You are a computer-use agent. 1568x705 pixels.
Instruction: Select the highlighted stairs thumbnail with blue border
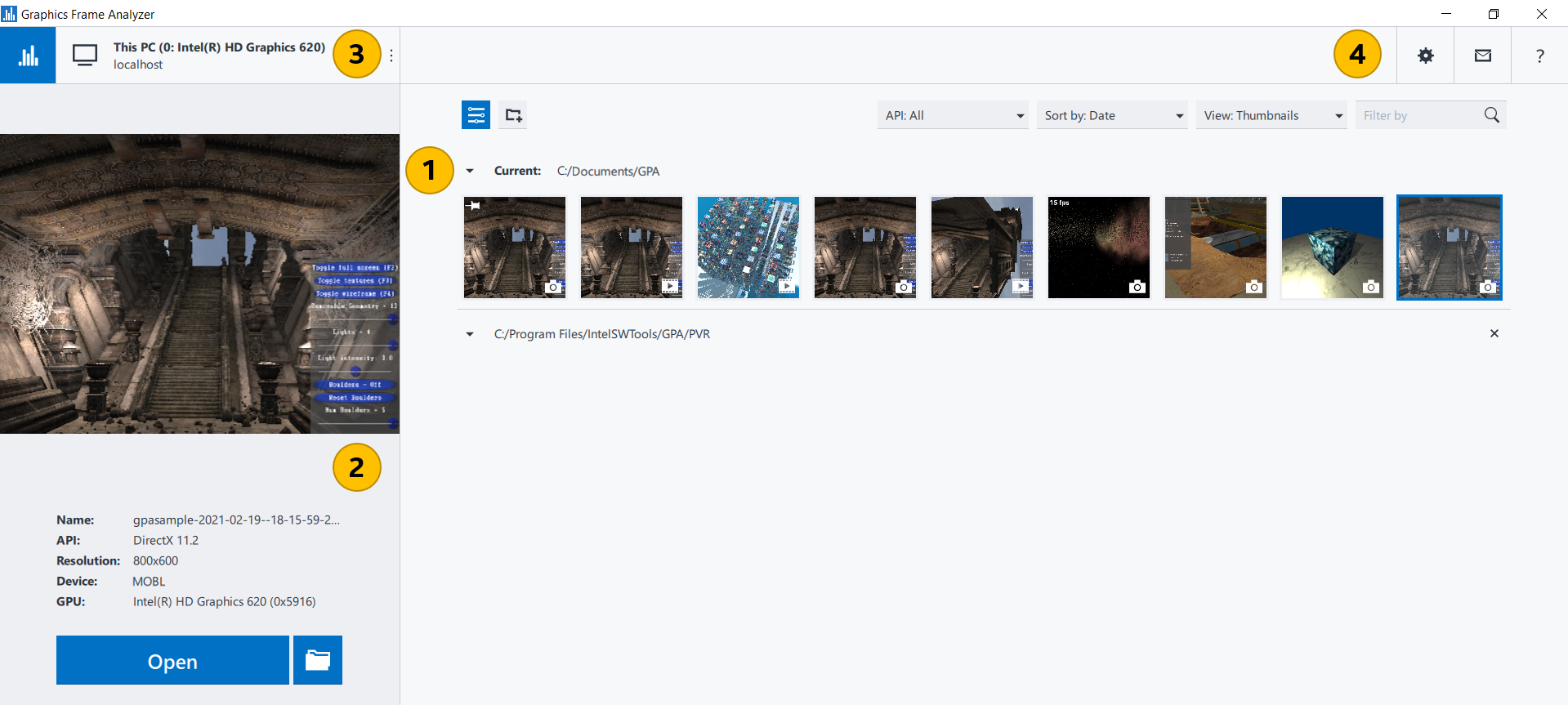pyautogui.click(x=1450, y=248)
